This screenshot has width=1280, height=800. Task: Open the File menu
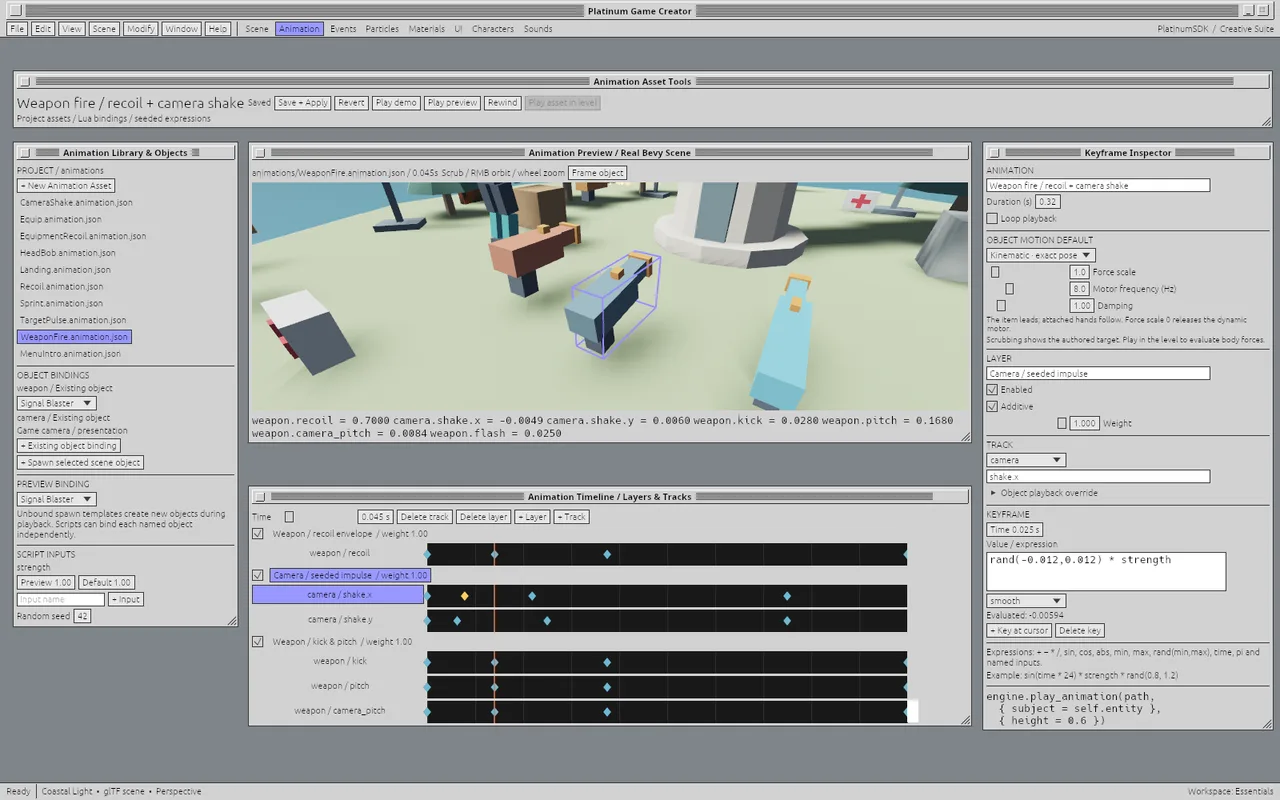[x=17, y=29]
